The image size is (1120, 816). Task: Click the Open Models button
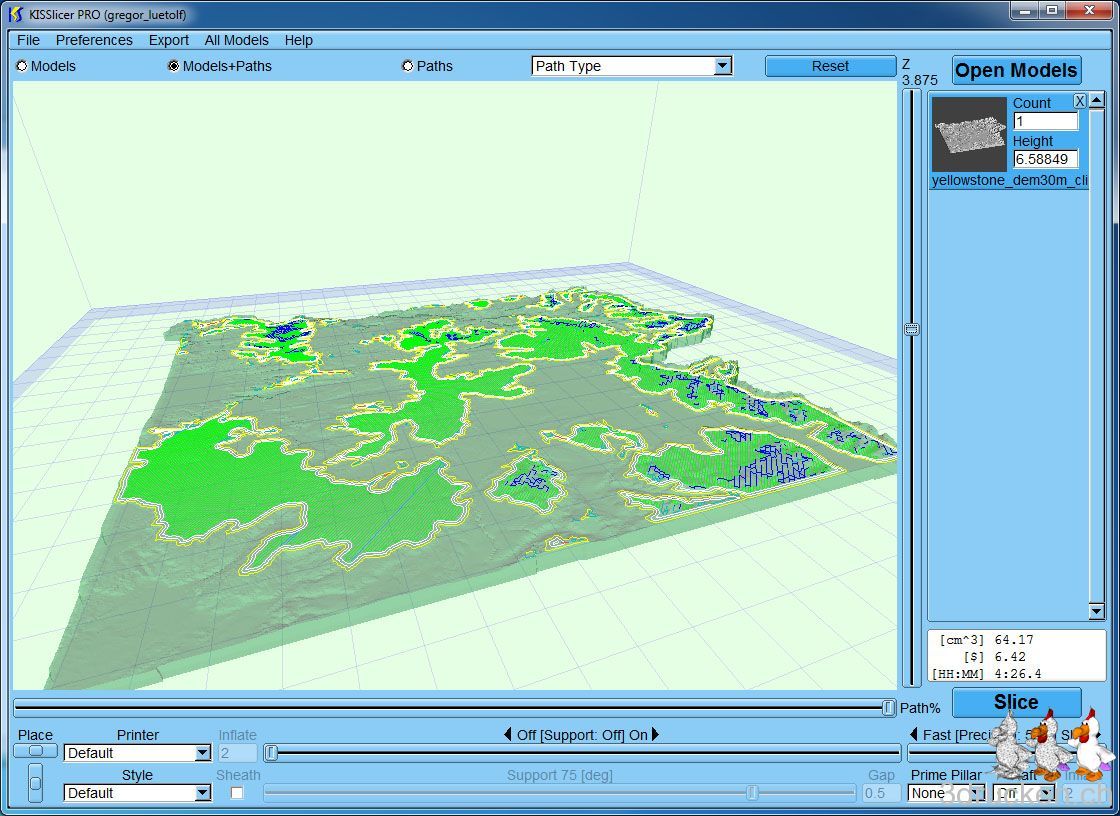pos(1016,70)
